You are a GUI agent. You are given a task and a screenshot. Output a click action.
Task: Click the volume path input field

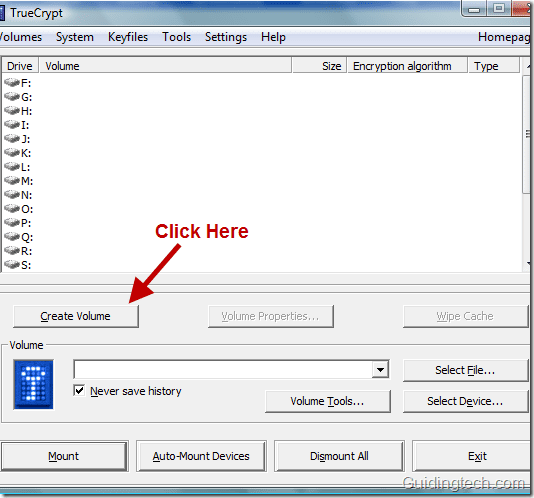tap(223, 369)
